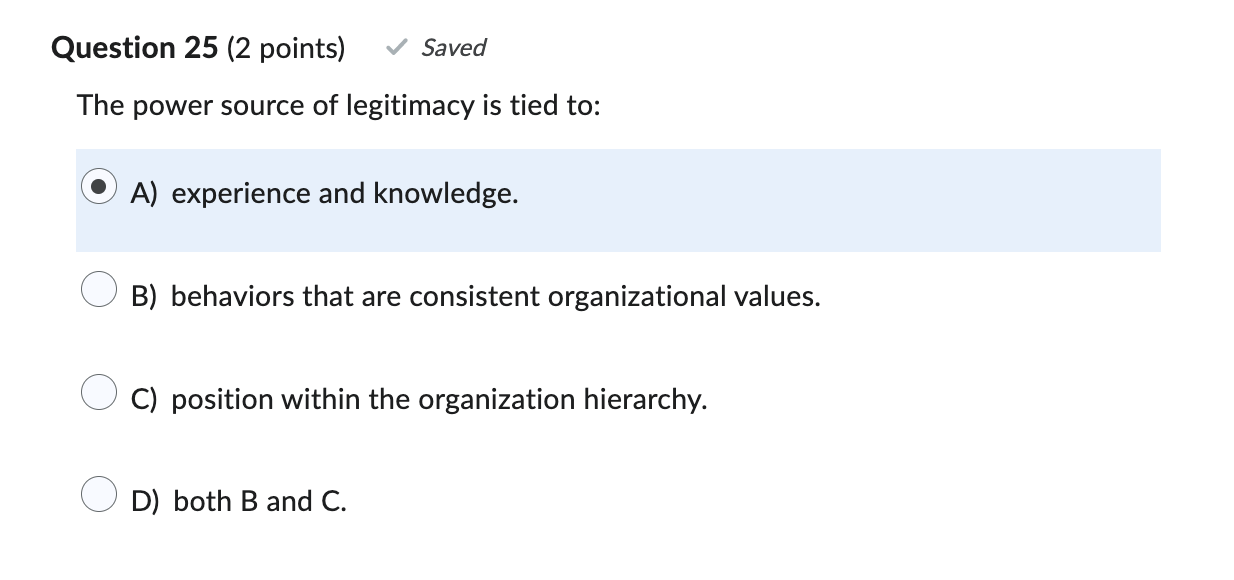Click the letter label 'D)'
The width and height of the screenshot is (1234, 580).
pos(145,501)
